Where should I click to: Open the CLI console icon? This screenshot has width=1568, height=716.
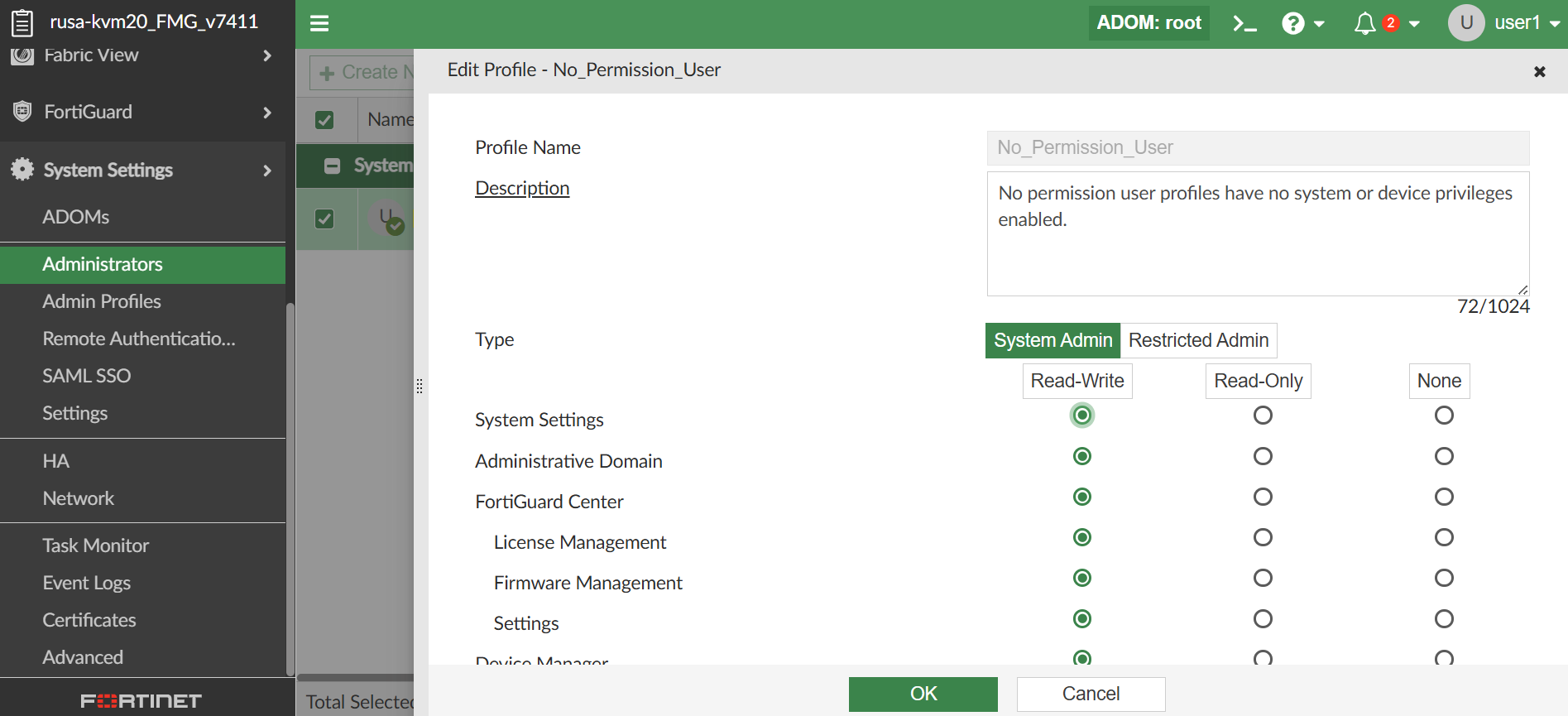point(1244,23)
